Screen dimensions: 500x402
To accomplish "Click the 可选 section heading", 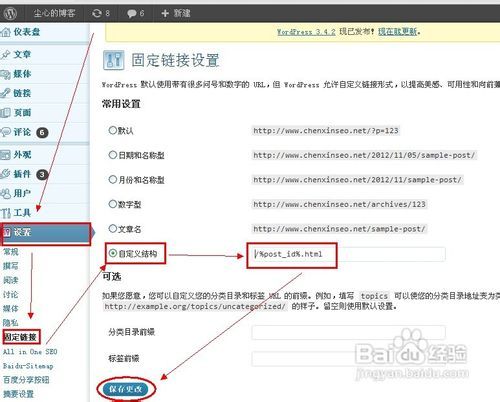I will coord(112,276).
